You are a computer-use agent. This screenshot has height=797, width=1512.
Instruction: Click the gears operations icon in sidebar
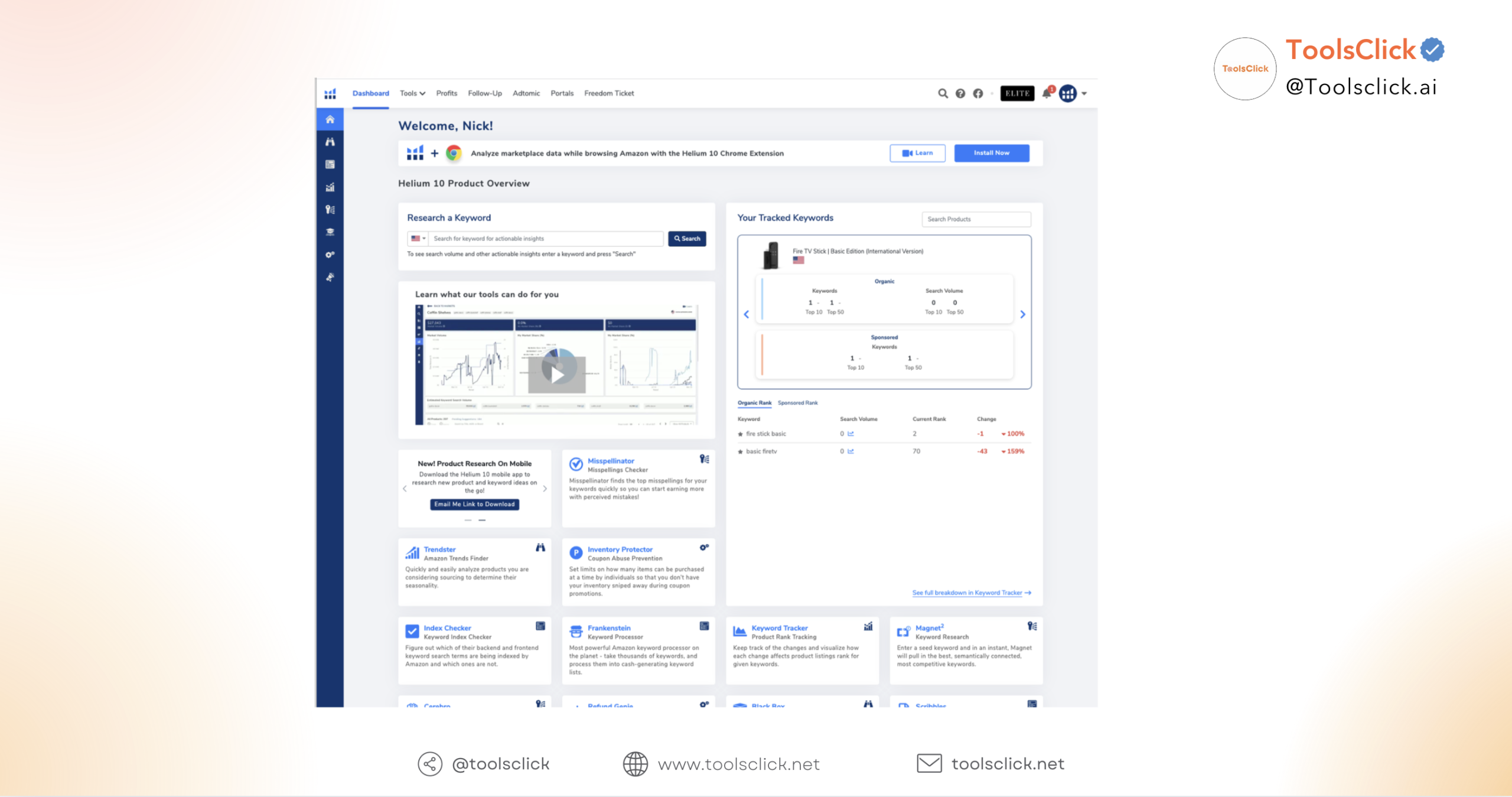[330, 255]
